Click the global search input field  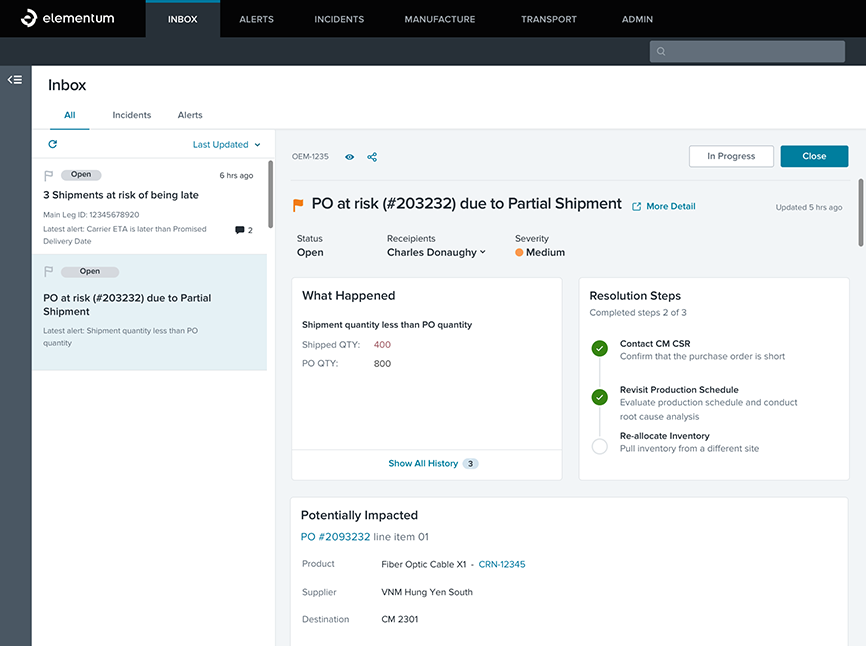(747, 51)
